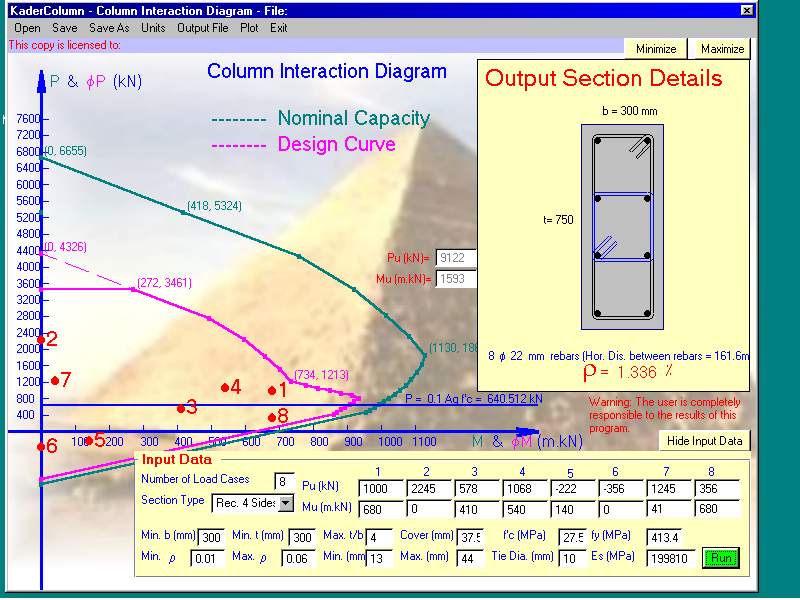The width and height of the screenshot is (800, 600).
Task: Open the Plot menu
Action: coord(249,28)
